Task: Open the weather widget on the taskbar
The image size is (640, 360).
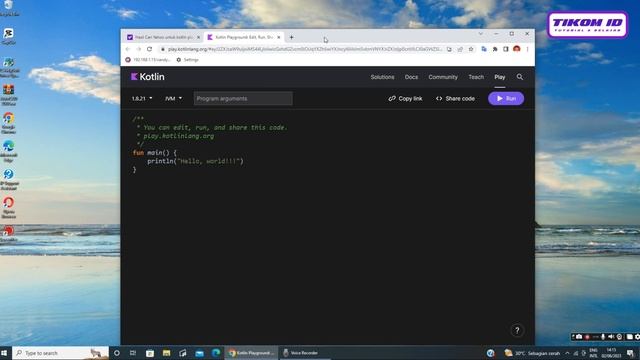Action: [x=532, y=353]
